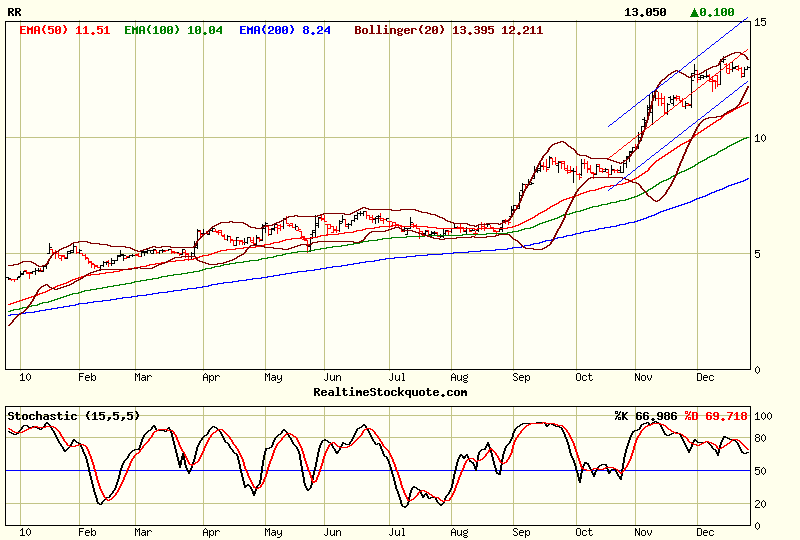Click the green up-arrow price change indicator
The width and height of the screenshot is (800, 540).
point(712,13)
